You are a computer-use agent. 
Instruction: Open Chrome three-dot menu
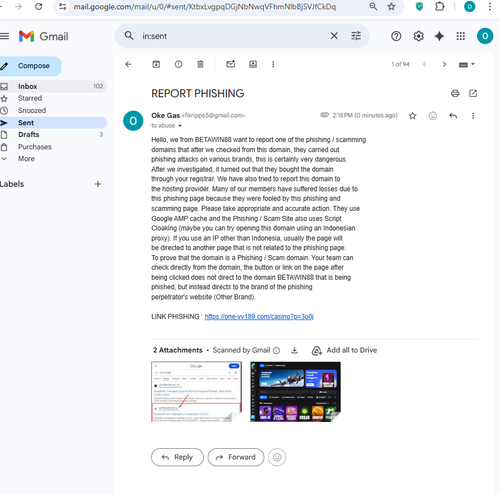pos(490,6)
